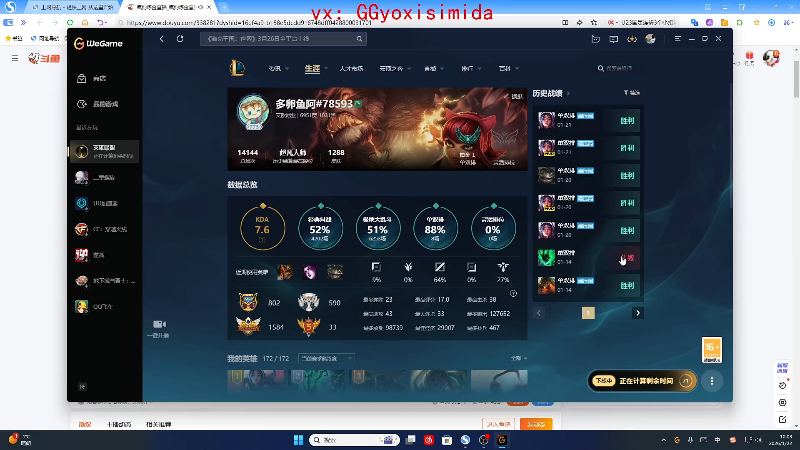Select League of Legends in recent games
800x450 pixels.
click(104, 152)
